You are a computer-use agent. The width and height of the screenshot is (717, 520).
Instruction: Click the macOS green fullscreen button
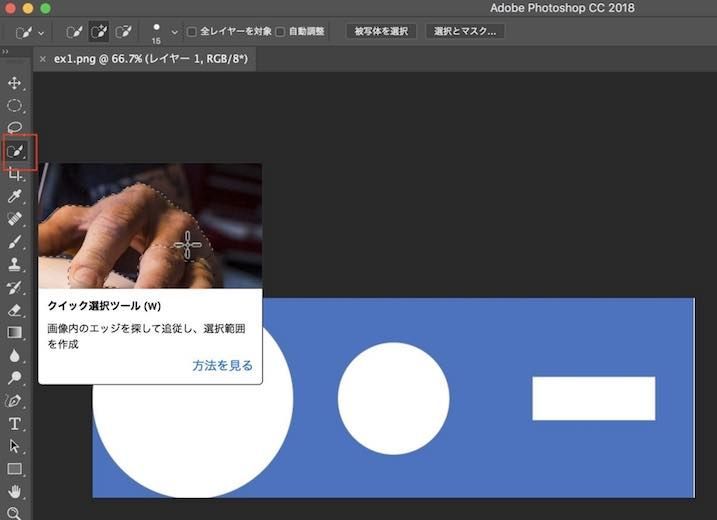coord(45,8)
